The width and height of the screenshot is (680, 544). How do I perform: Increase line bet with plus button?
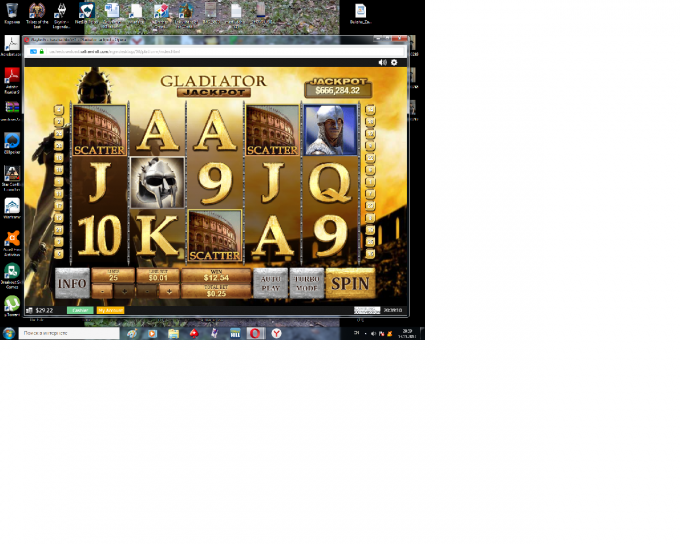pos(169,292)
